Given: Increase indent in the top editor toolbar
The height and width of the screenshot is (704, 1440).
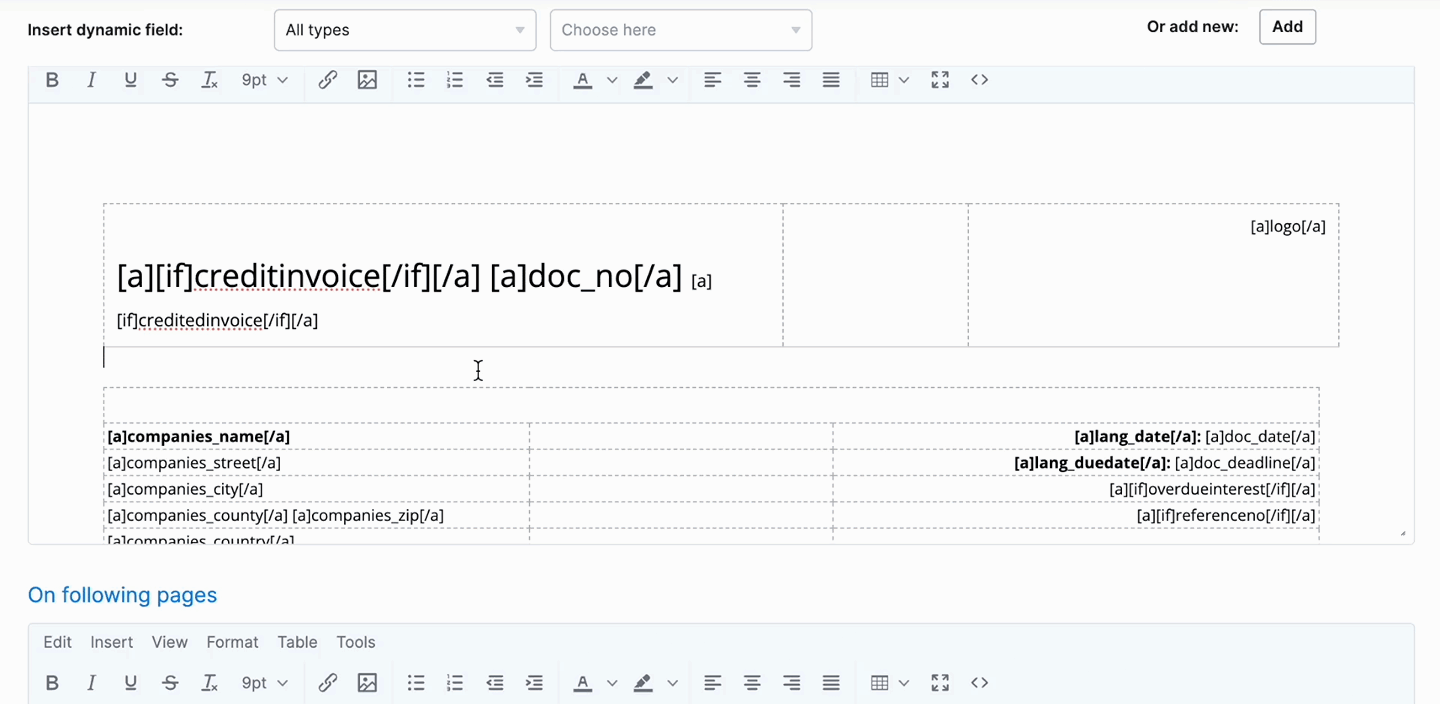Looking at the screenshot, I should point(534,80).
